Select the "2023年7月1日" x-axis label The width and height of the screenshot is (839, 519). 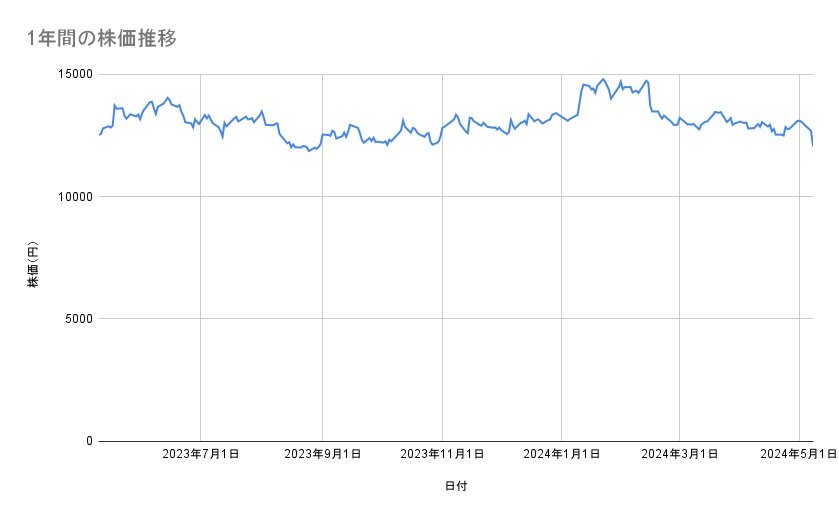[201, 455]
